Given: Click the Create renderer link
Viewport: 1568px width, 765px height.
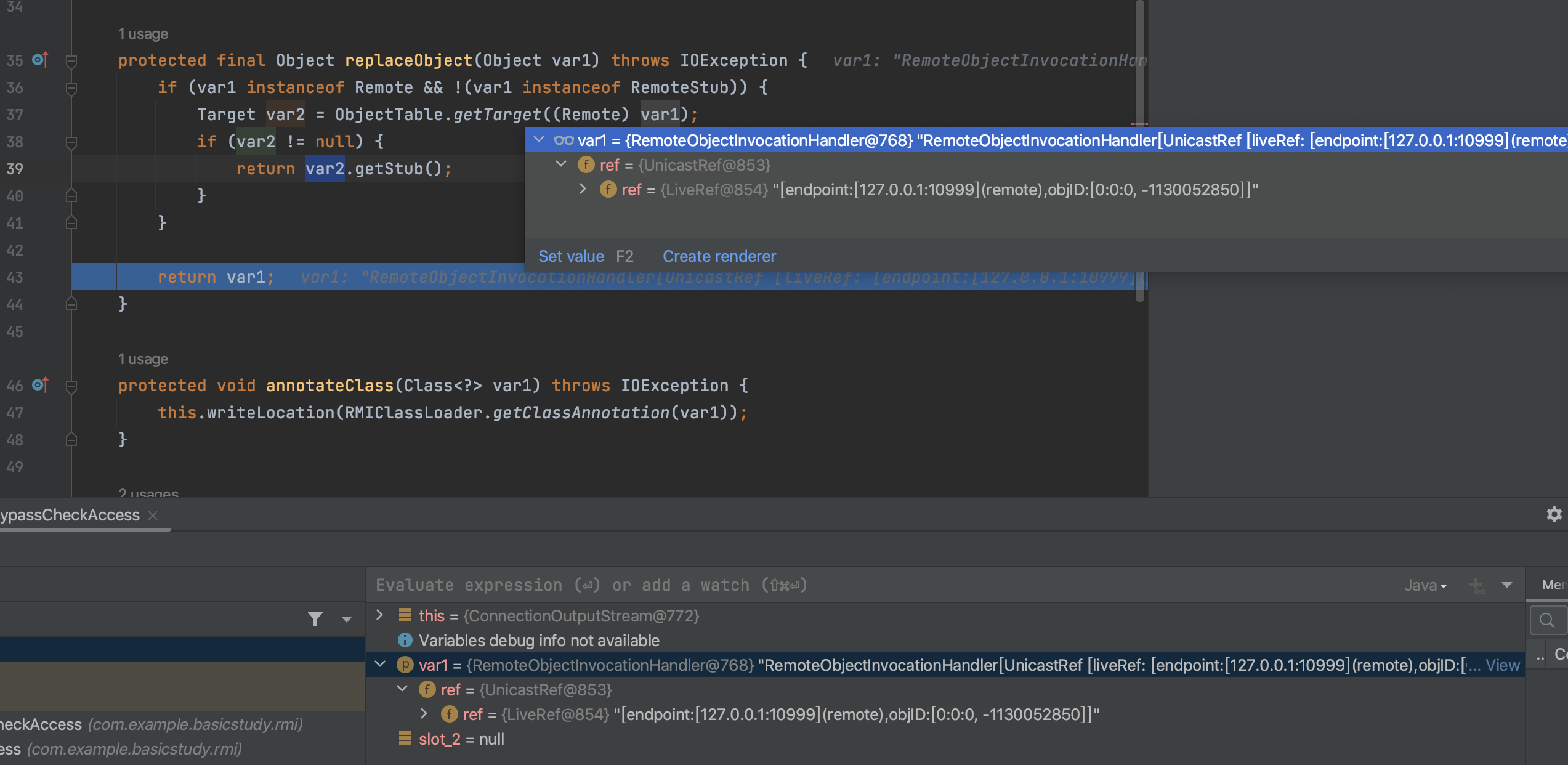Looking at the screenshot, I should pos(719,257).
